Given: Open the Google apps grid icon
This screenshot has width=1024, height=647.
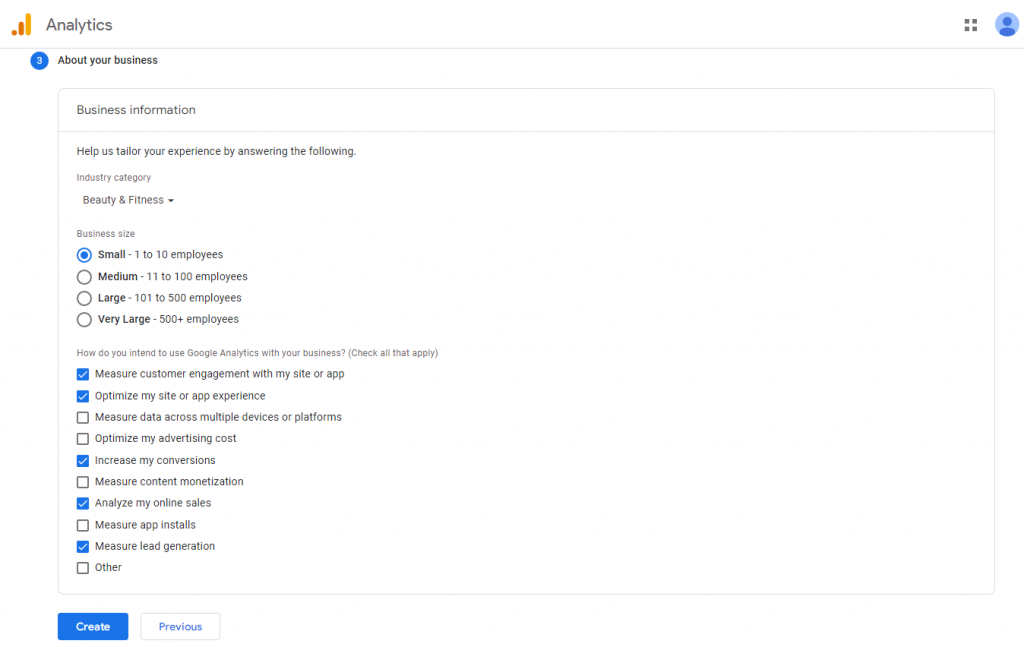Looking at the screenshot, I should (x=970, y=25).
